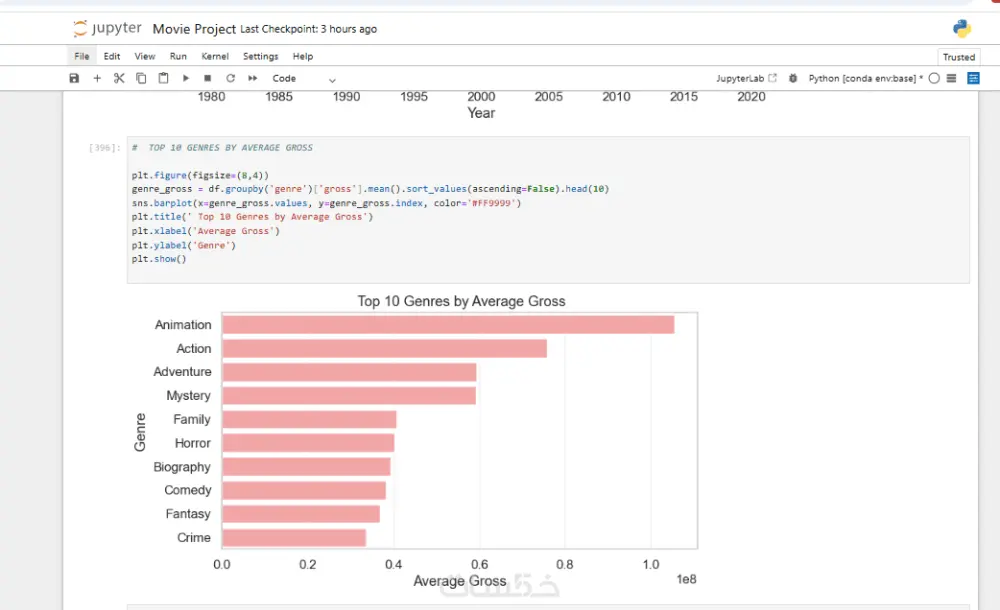Paste a cell from the clipboard
The height and width of the screenshot is (610, 1000).
pos(163,78)
